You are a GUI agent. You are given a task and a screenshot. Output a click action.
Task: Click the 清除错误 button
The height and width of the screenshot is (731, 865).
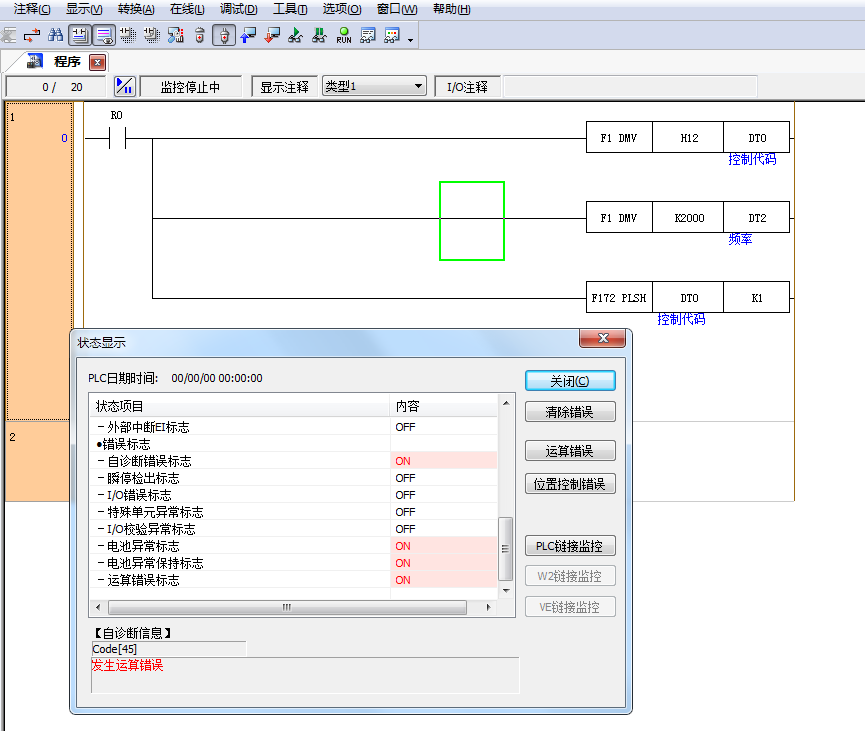click(570, 412)
